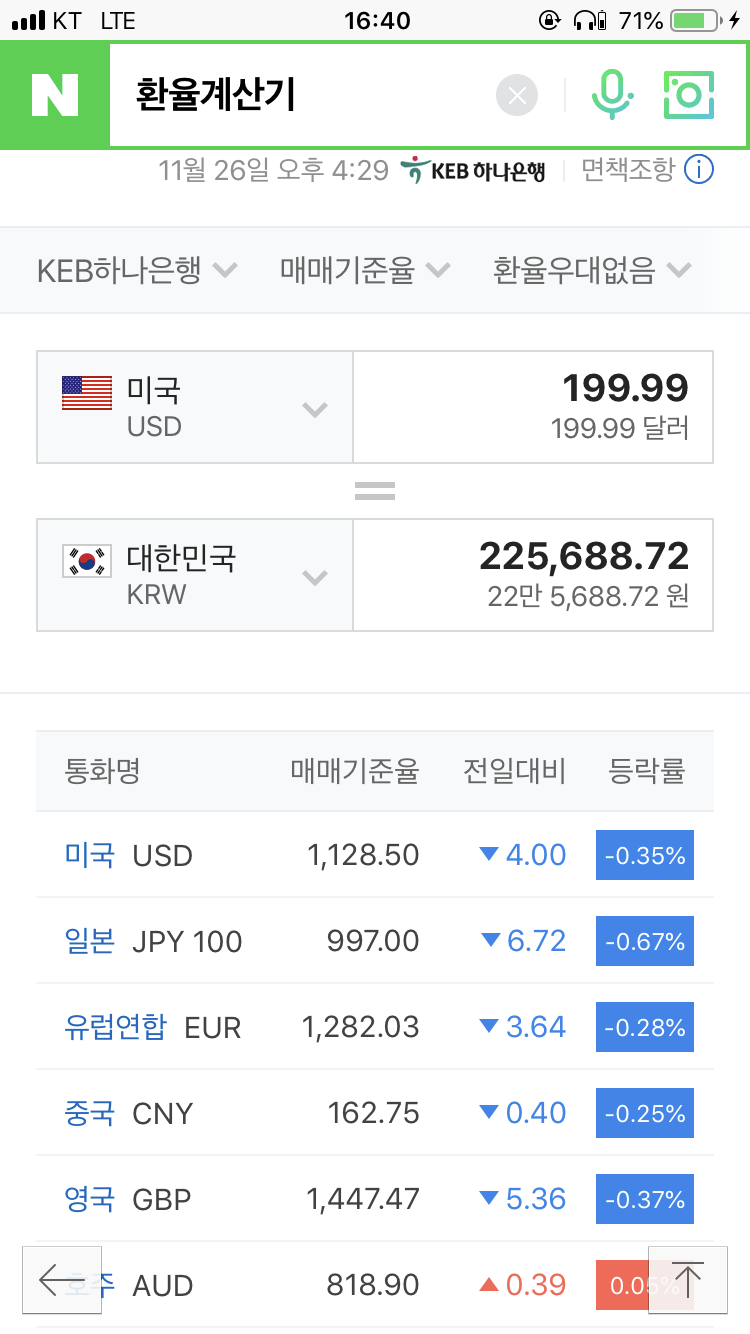Open the 미국 USD exchange rate link
Viewport: 750px width, 1334px height.
coord(90,855)
